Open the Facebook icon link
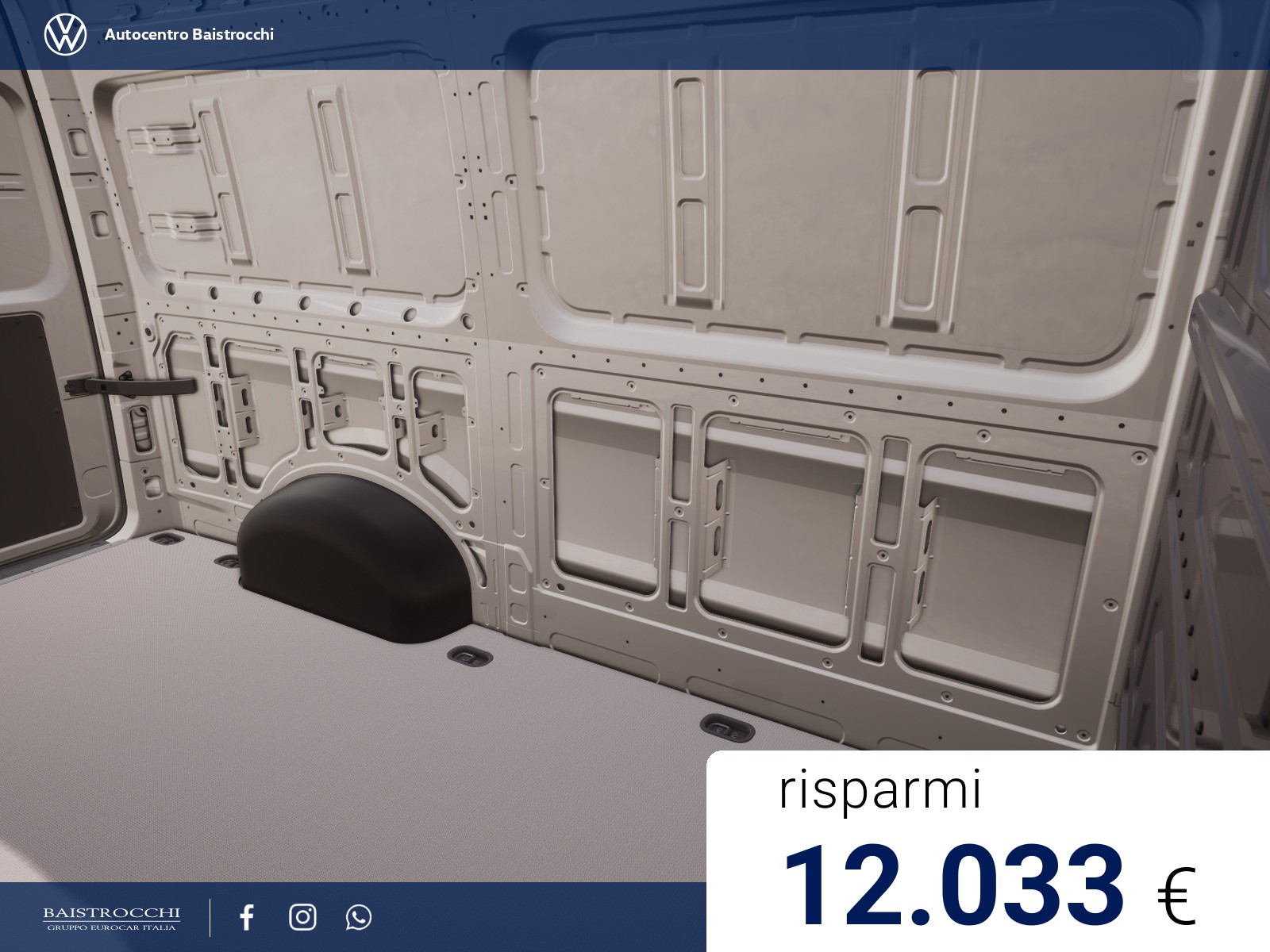 coord(247,917)
